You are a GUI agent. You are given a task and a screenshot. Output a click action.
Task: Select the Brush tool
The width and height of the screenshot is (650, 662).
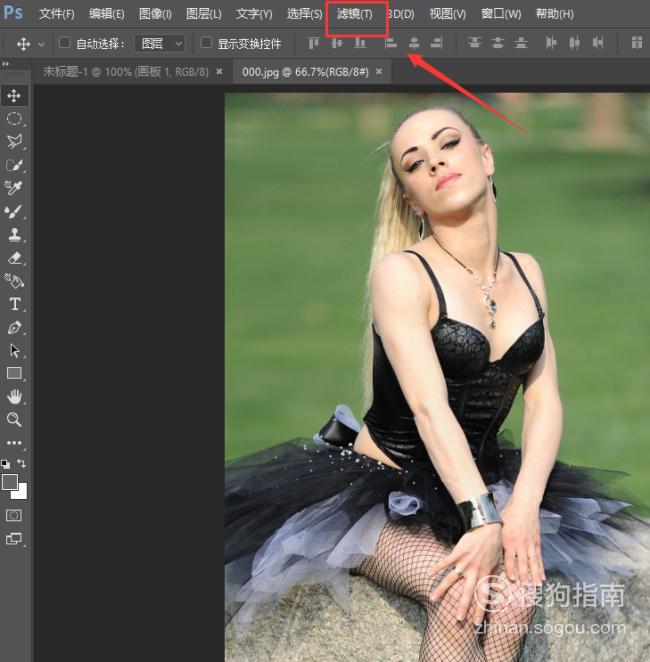[x=14, y=211]
